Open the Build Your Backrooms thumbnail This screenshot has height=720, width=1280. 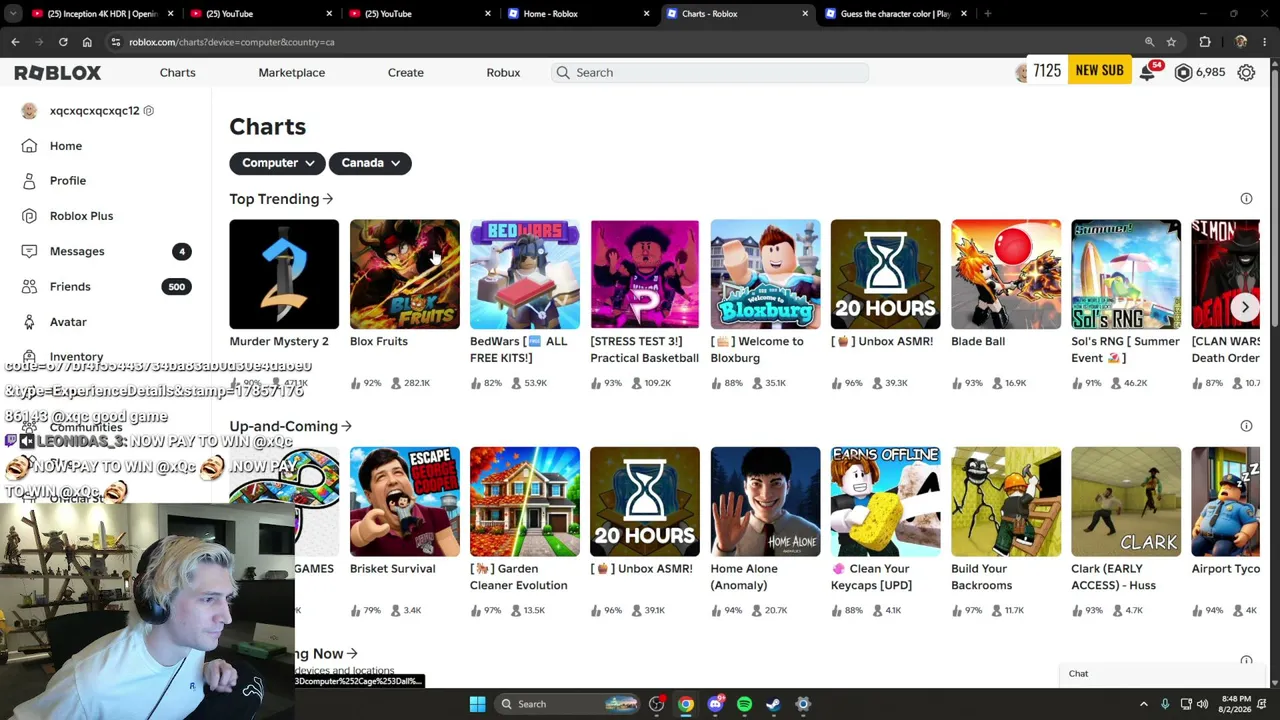pos(1006,501)
